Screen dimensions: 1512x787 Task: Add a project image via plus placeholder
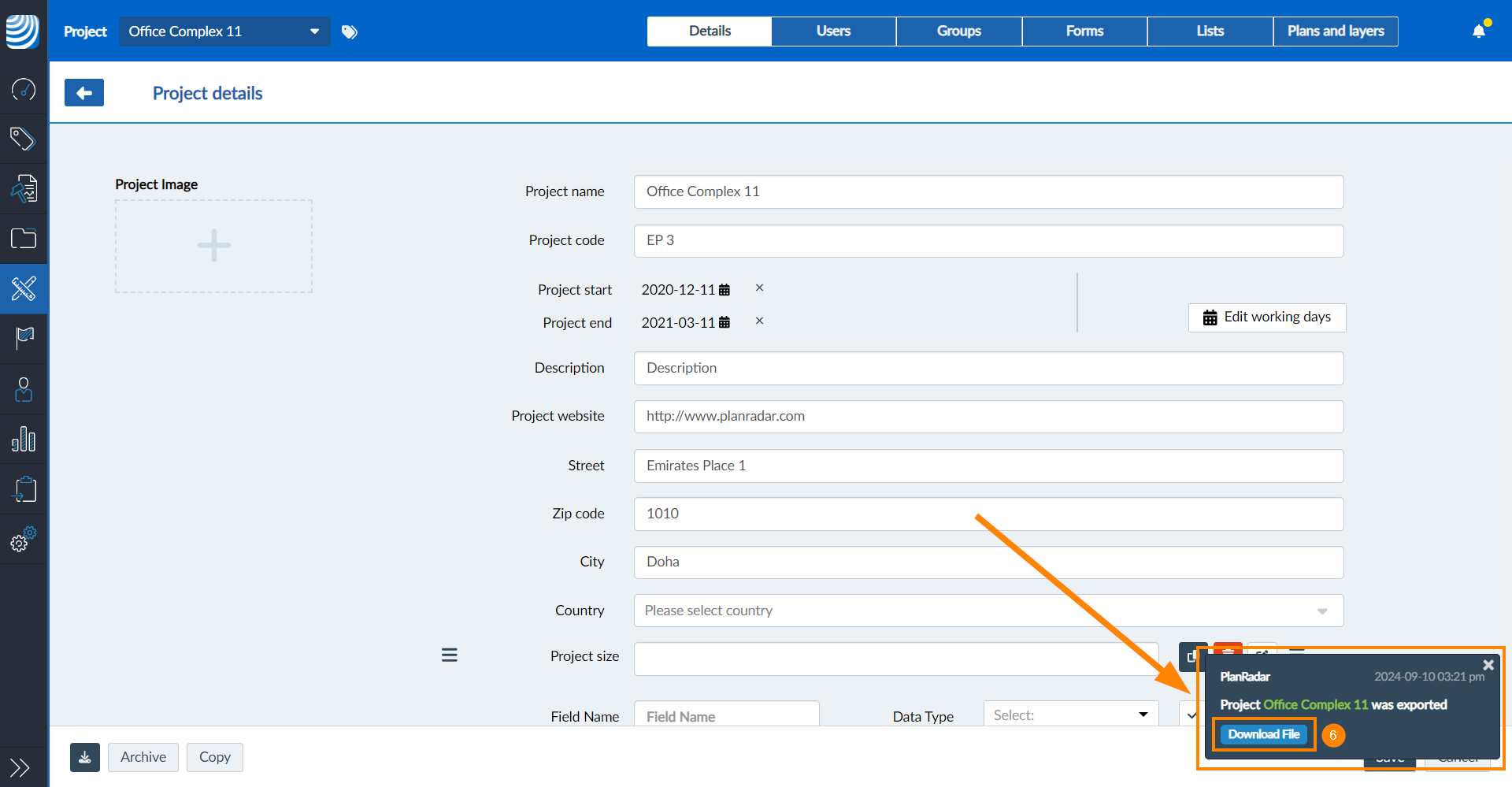click(x=214, y=246)
